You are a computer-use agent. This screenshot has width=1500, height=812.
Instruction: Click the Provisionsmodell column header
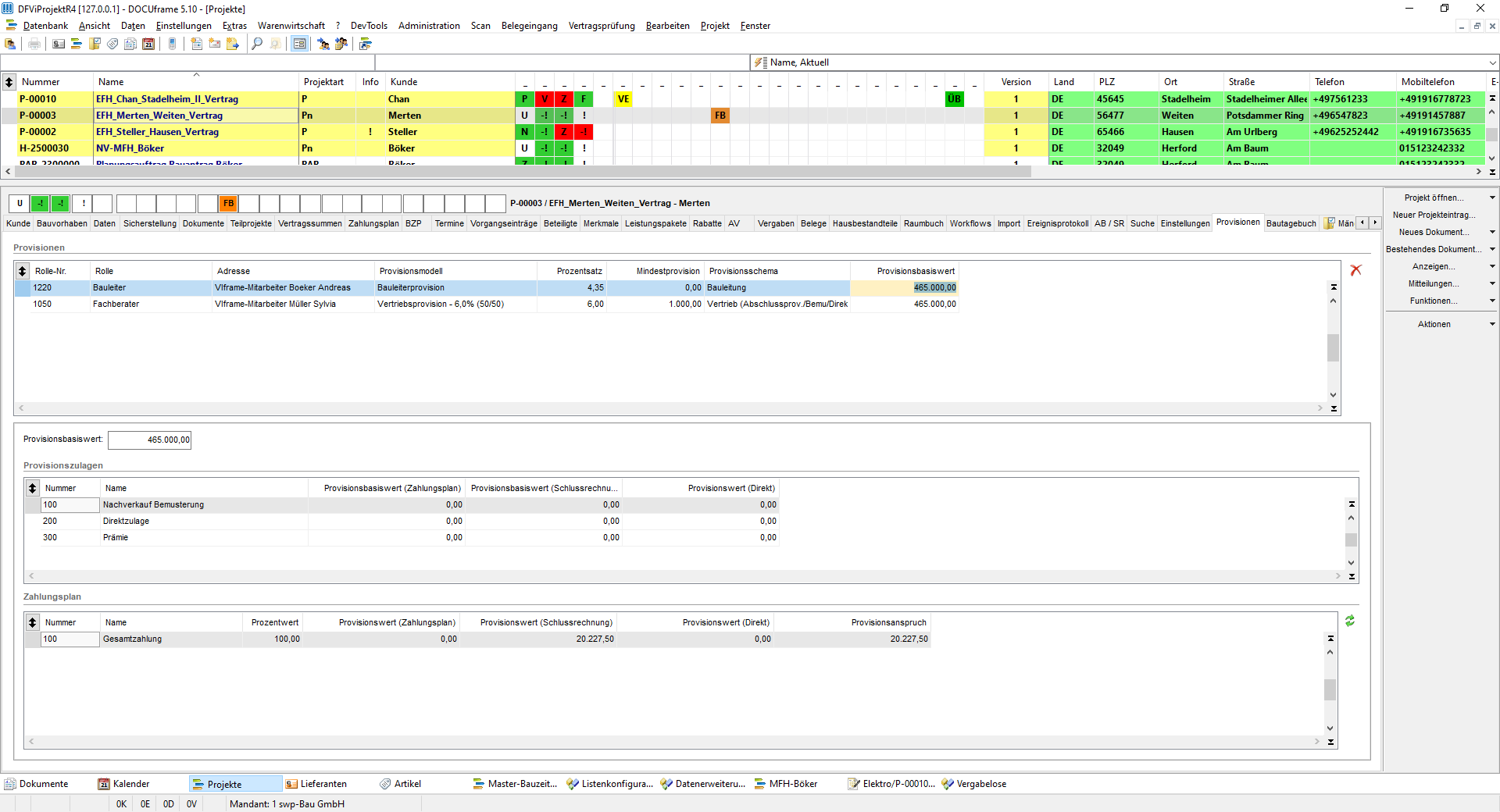tap(455, 271)
